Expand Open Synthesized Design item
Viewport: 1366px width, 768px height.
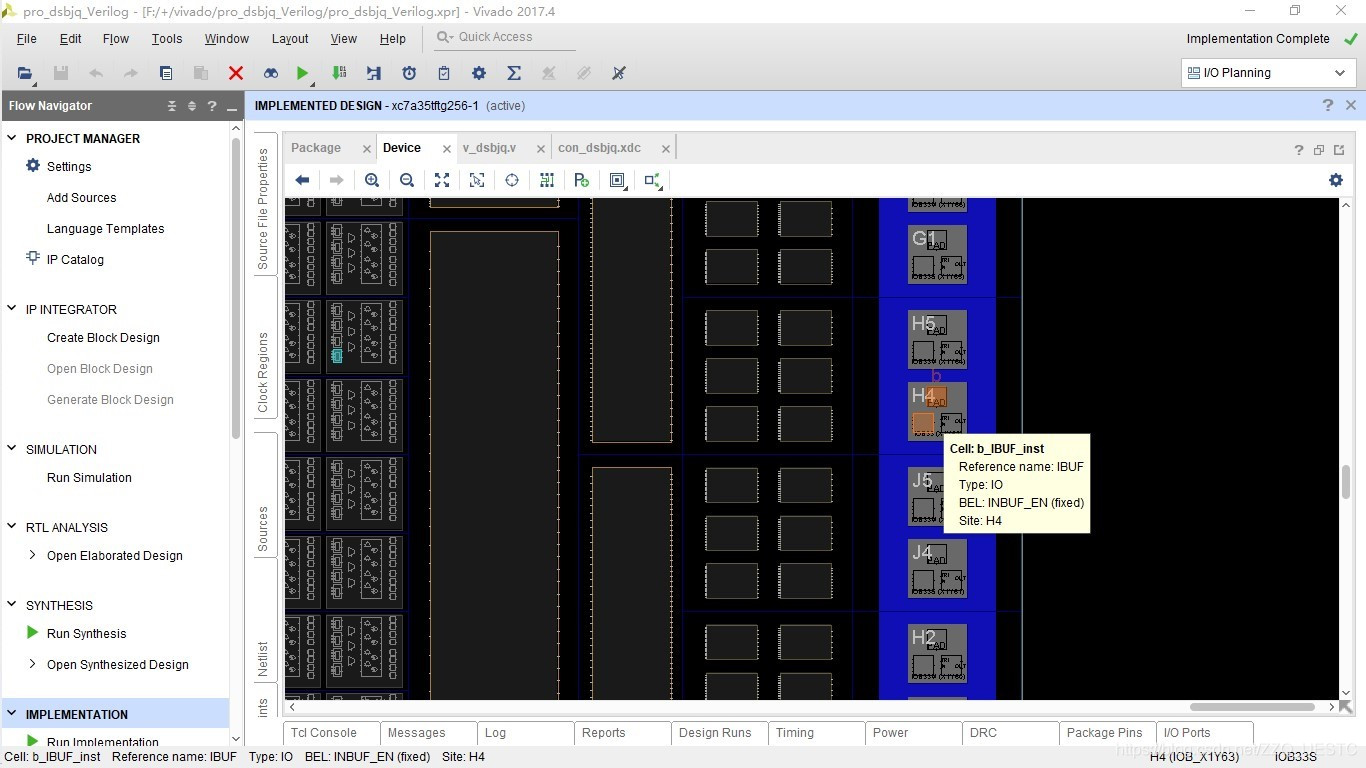(32, 664)
